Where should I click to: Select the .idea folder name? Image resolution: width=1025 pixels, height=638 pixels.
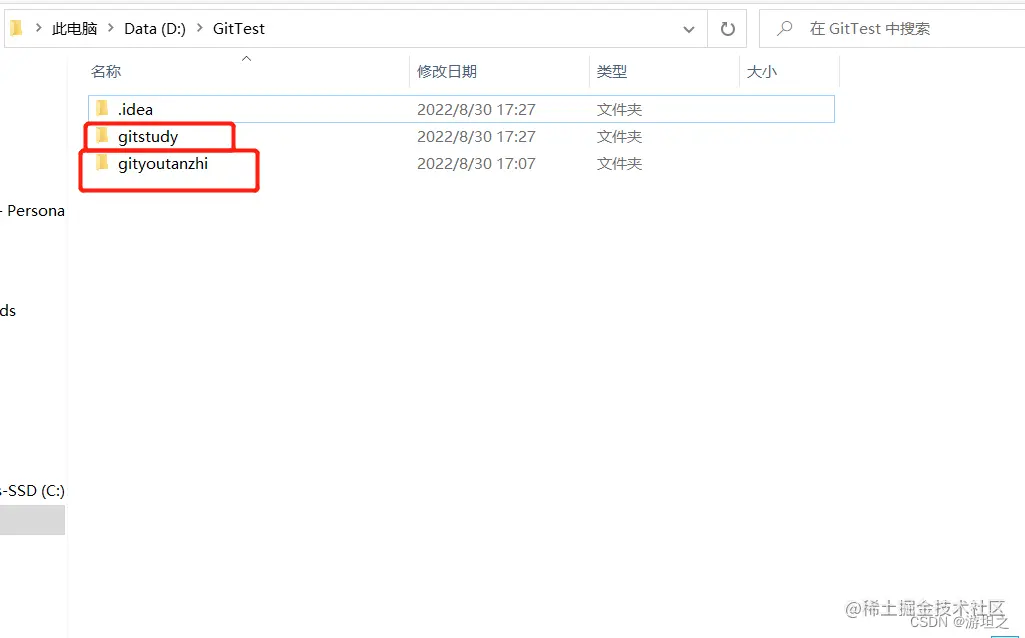point(135,109)
